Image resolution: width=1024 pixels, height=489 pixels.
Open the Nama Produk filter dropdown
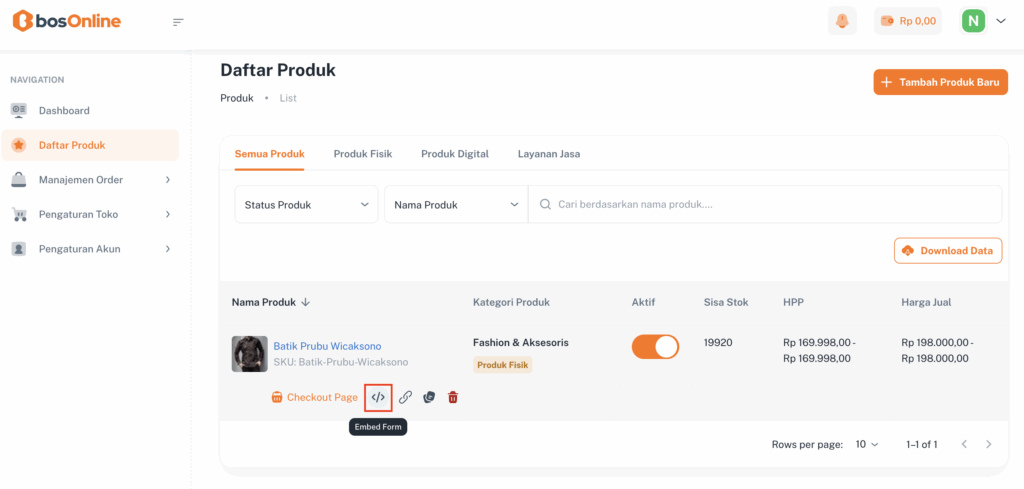(456, 204)
